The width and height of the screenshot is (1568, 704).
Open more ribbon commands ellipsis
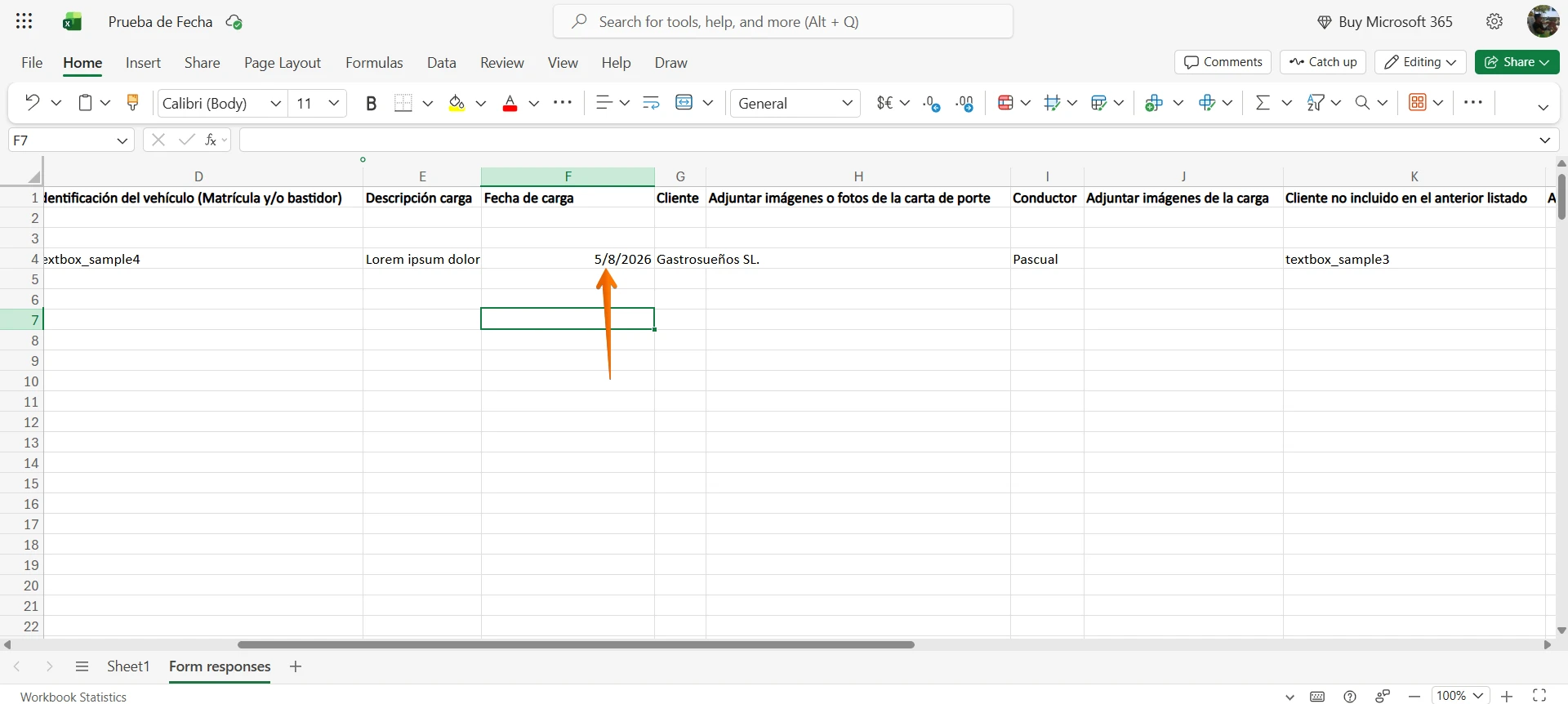click(1473, 103)
